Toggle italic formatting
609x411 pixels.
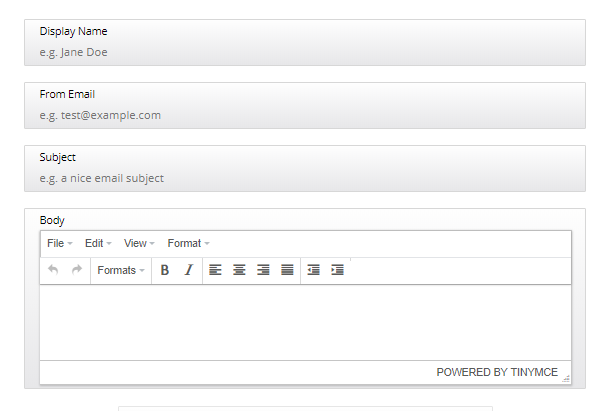188,270
